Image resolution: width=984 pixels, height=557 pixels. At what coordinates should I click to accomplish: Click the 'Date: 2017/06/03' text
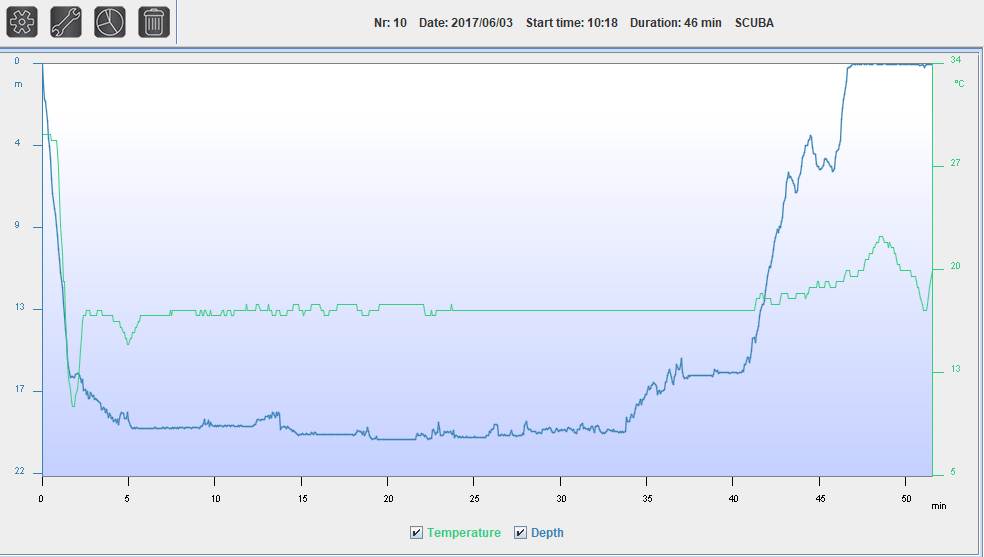tap(466, 23)
